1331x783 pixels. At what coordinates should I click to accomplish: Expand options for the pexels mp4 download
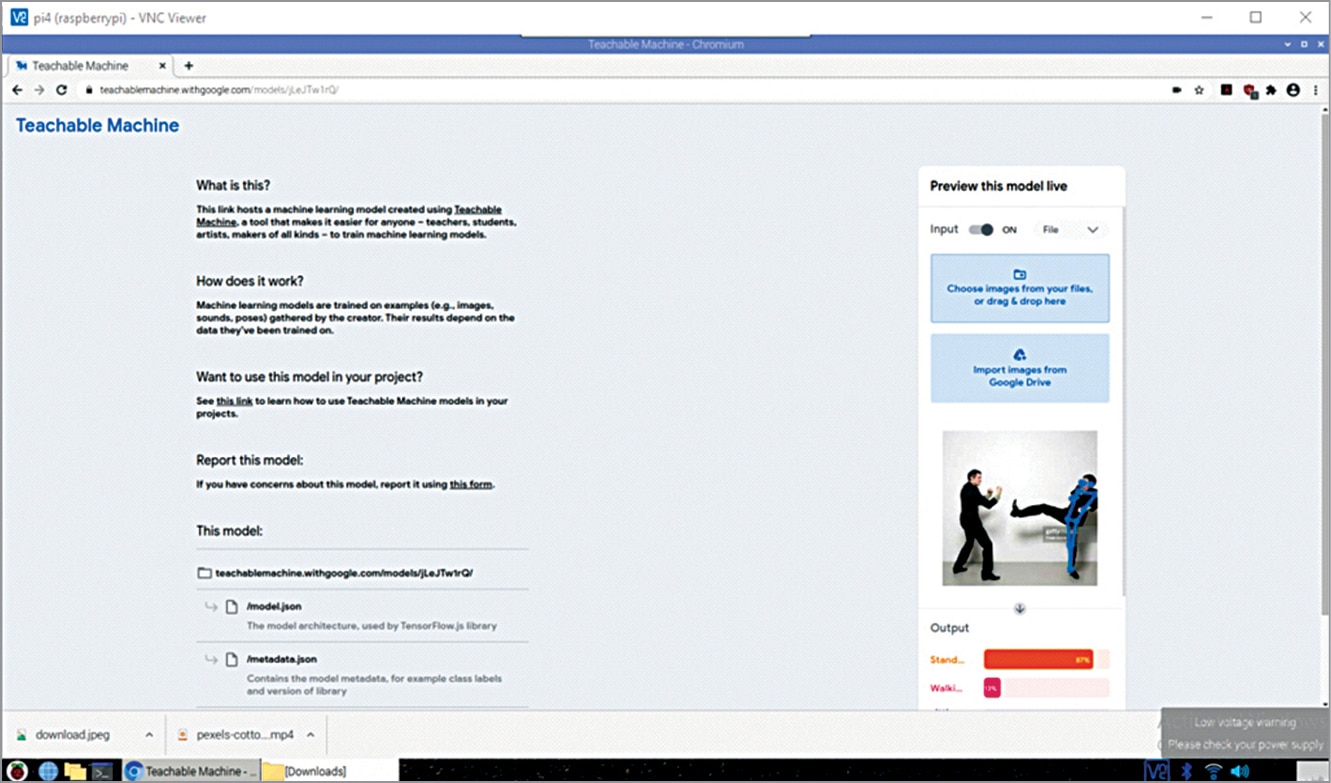(x=310, y=735)
